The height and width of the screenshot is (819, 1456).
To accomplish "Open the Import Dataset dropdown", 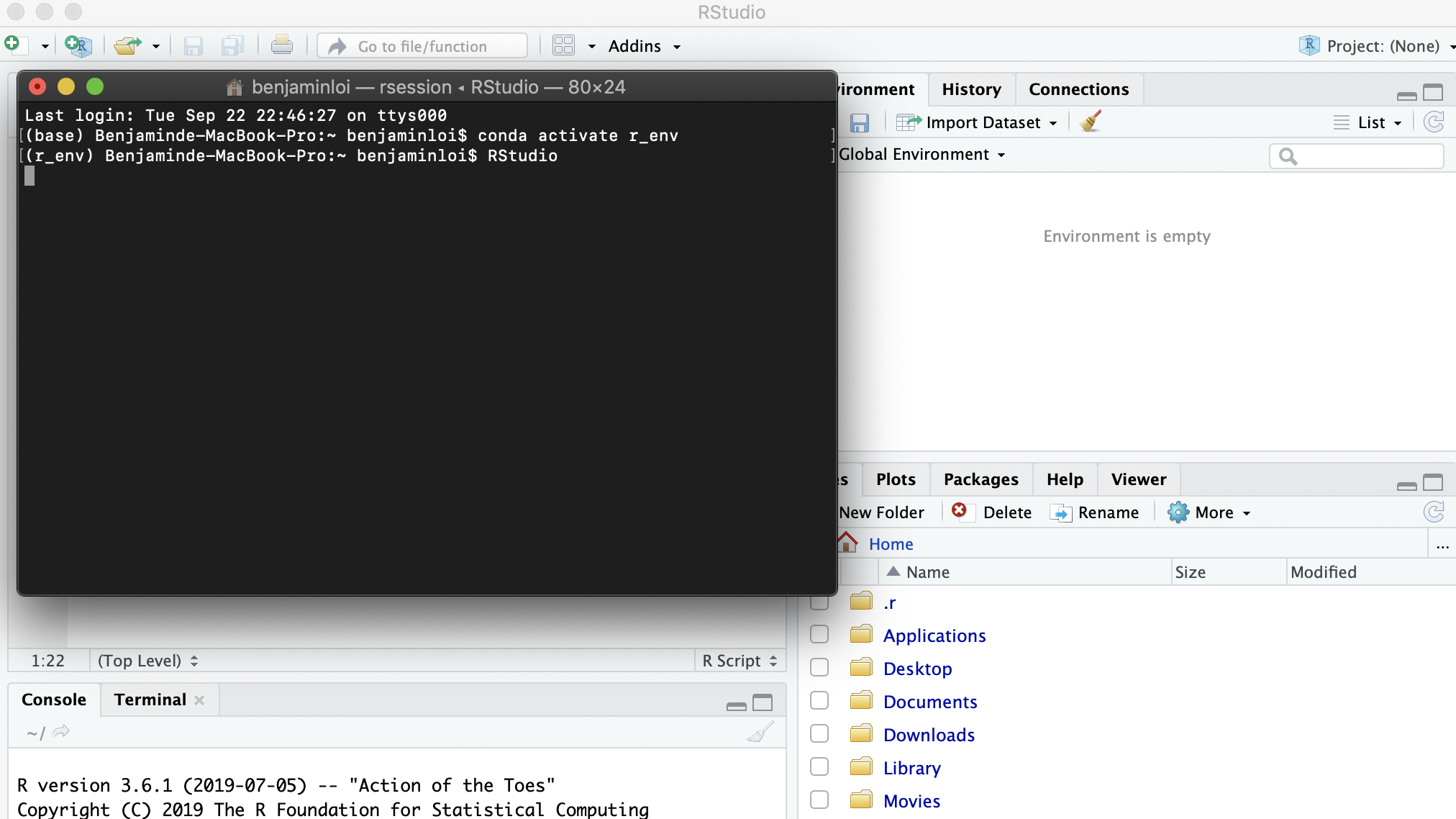I will point(977,122).
